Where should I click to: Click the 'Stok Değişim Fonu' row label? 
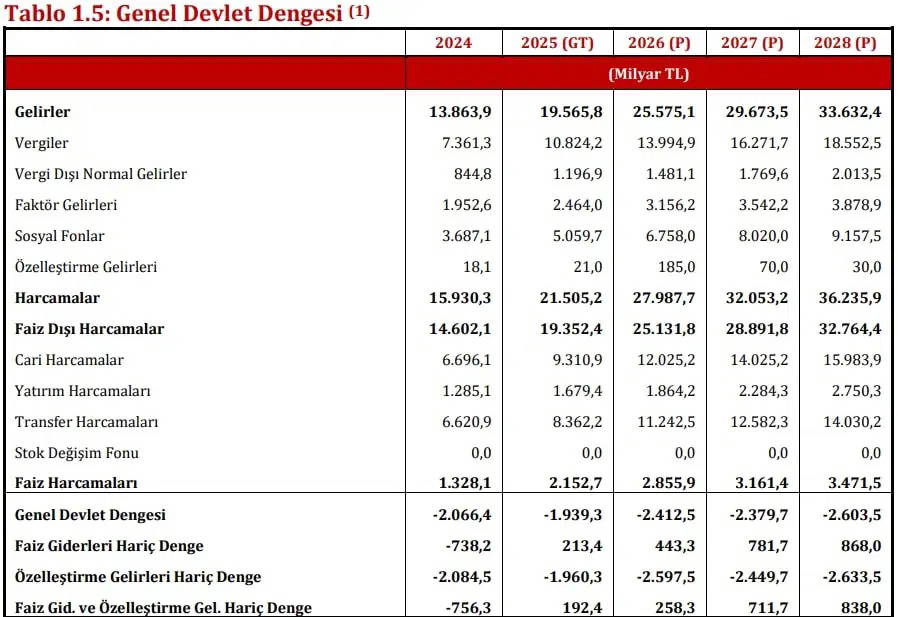pyautogui.click(x=79, y=453)
